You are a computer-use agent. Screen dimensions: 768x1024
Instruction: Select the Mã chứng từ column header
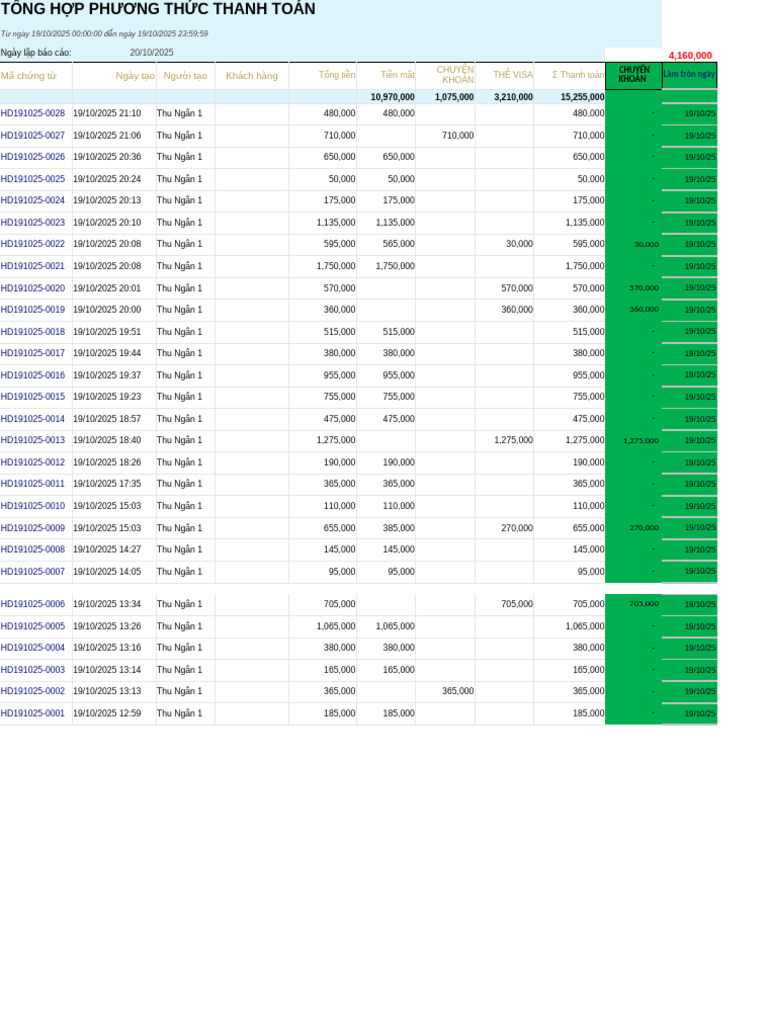tap(29, 76)
